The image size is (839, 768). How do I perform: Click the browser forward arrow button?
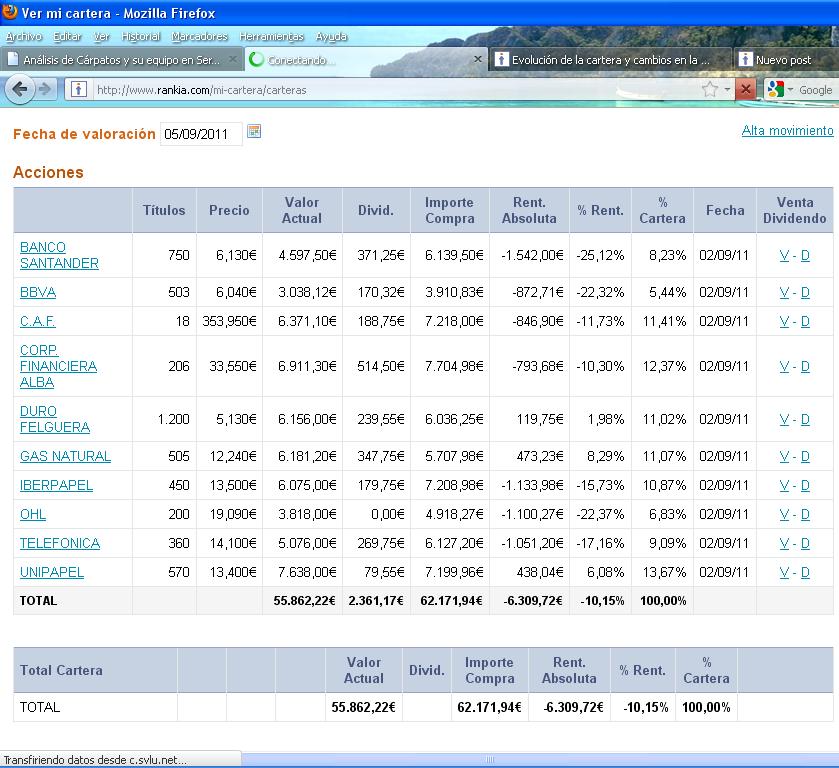pos(45,89)
